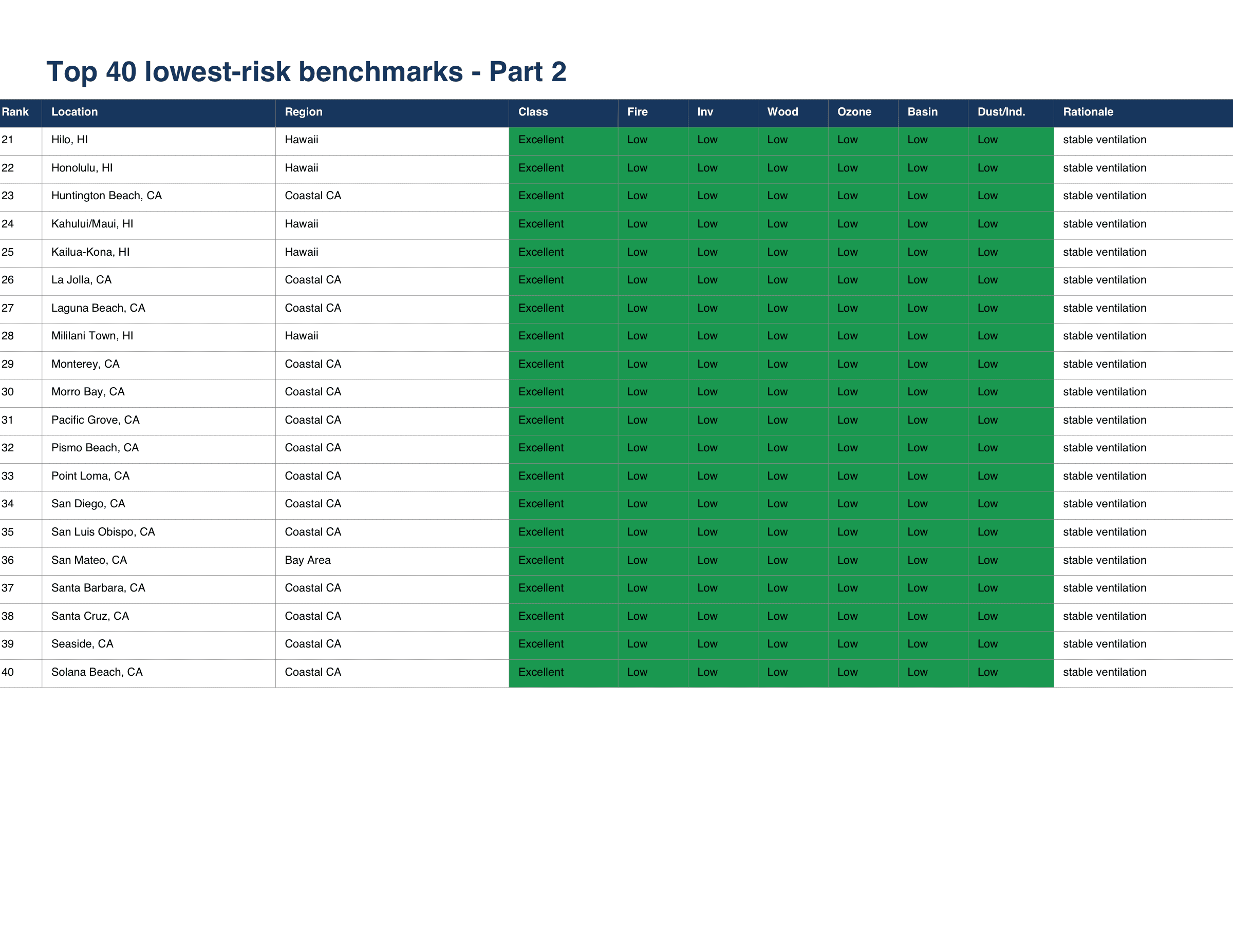Select the 'San Luis Obispo, CA' cell

(159, 532)
